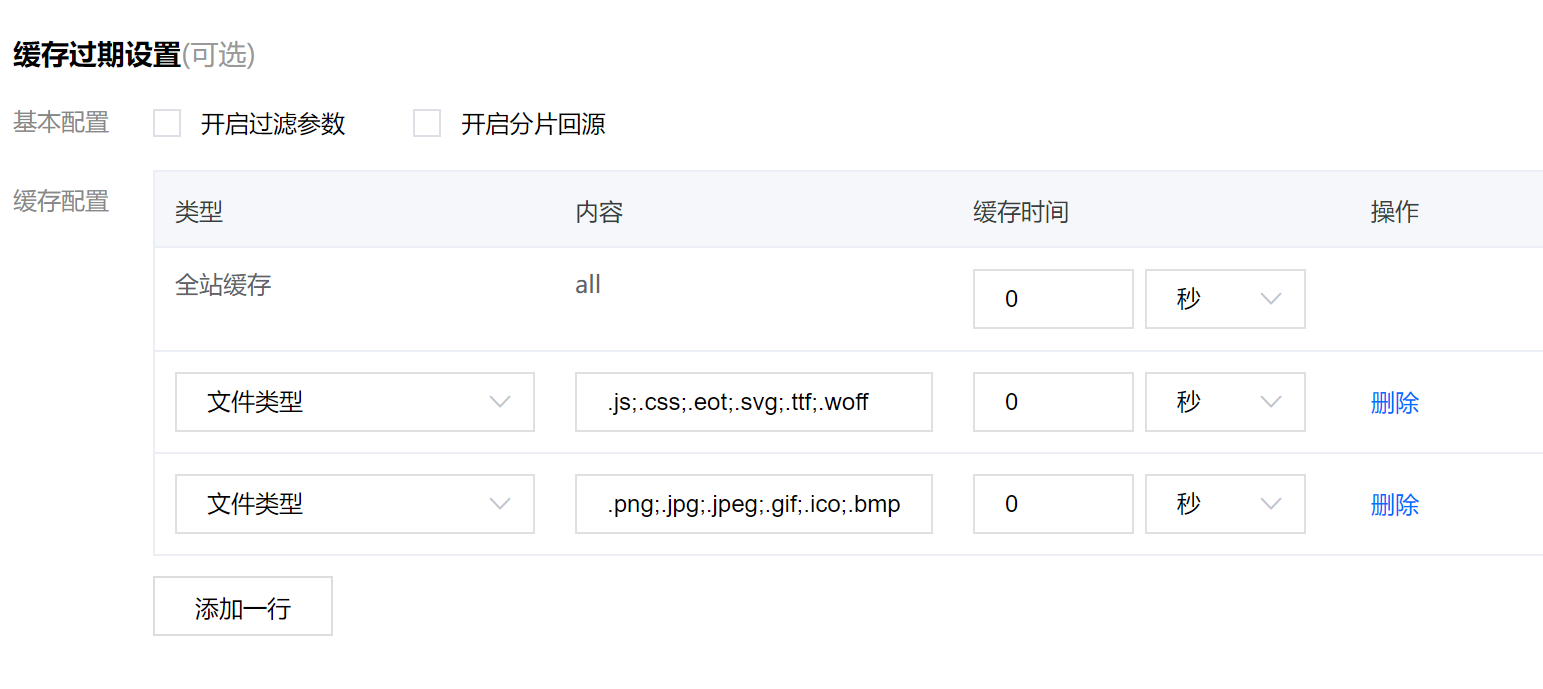Click cache time field for 全站缓存
The image size is (1543, 689).
1053,298
